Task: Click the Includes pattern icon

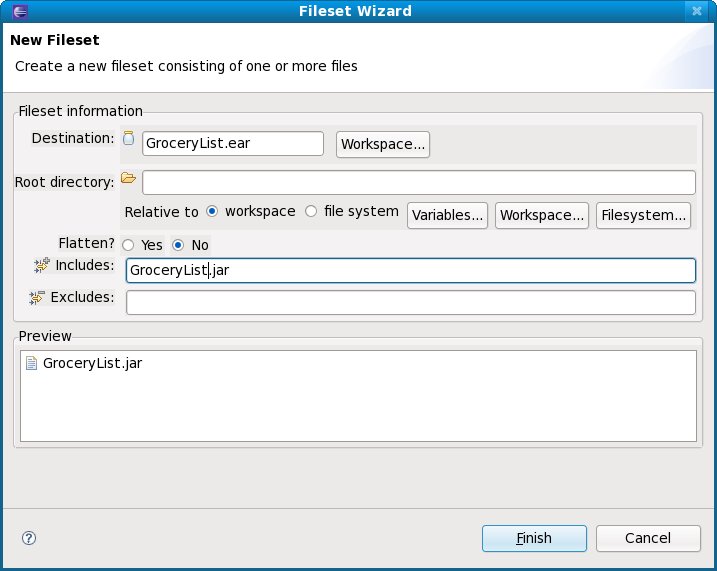Action: [41, 265]
